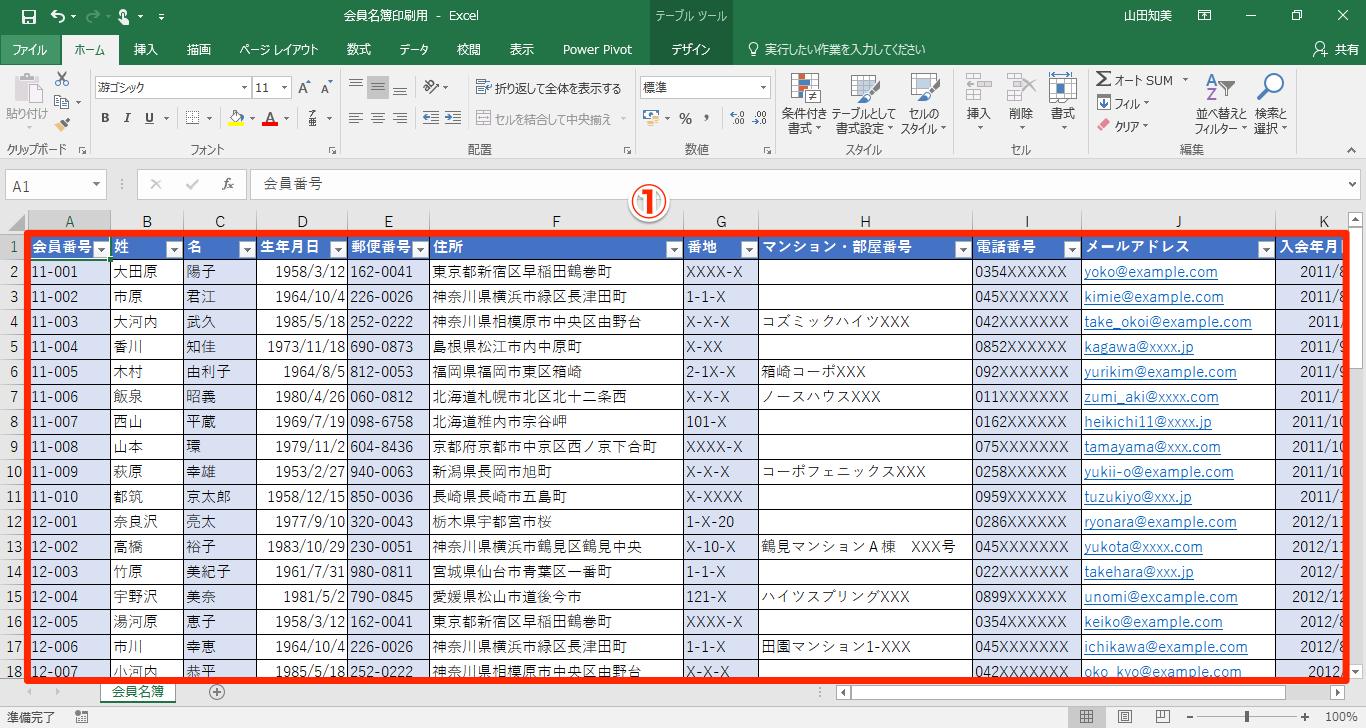Adjust the zoom slider in status bar
The height and width of the screenshot is (728, 1366).
[1246, 716]
